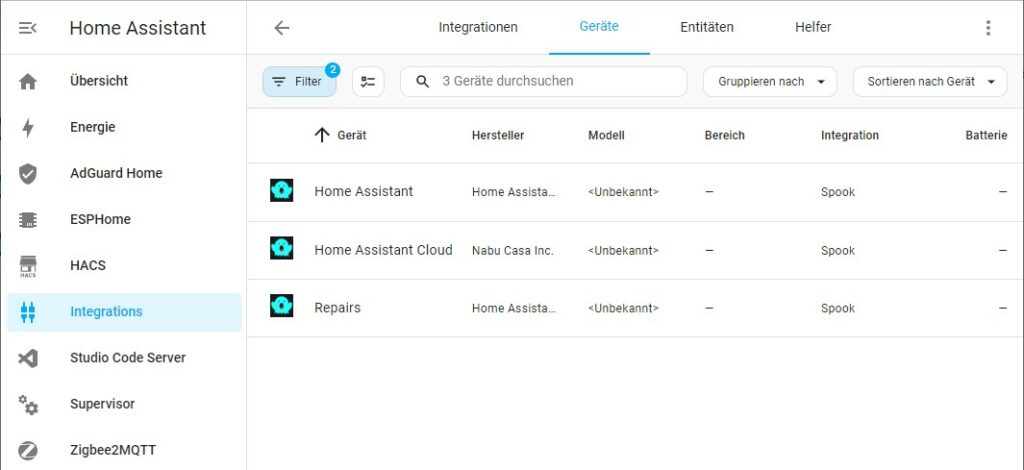Open the three-dot overflow menu
Image resolution: width=1024 pixels, height=470 pixels.
pos(987,27)
